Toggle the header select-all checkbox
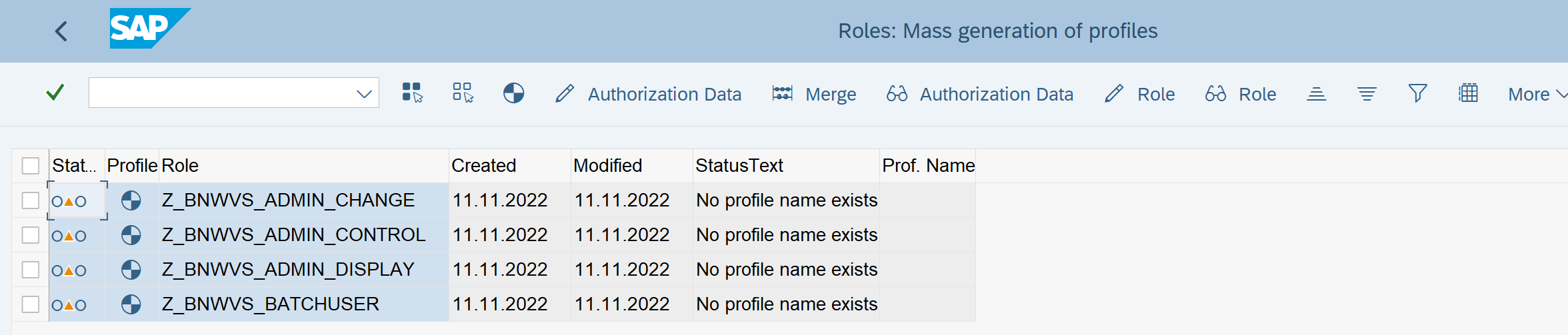The image size is (1568, 335). point(31,166)
